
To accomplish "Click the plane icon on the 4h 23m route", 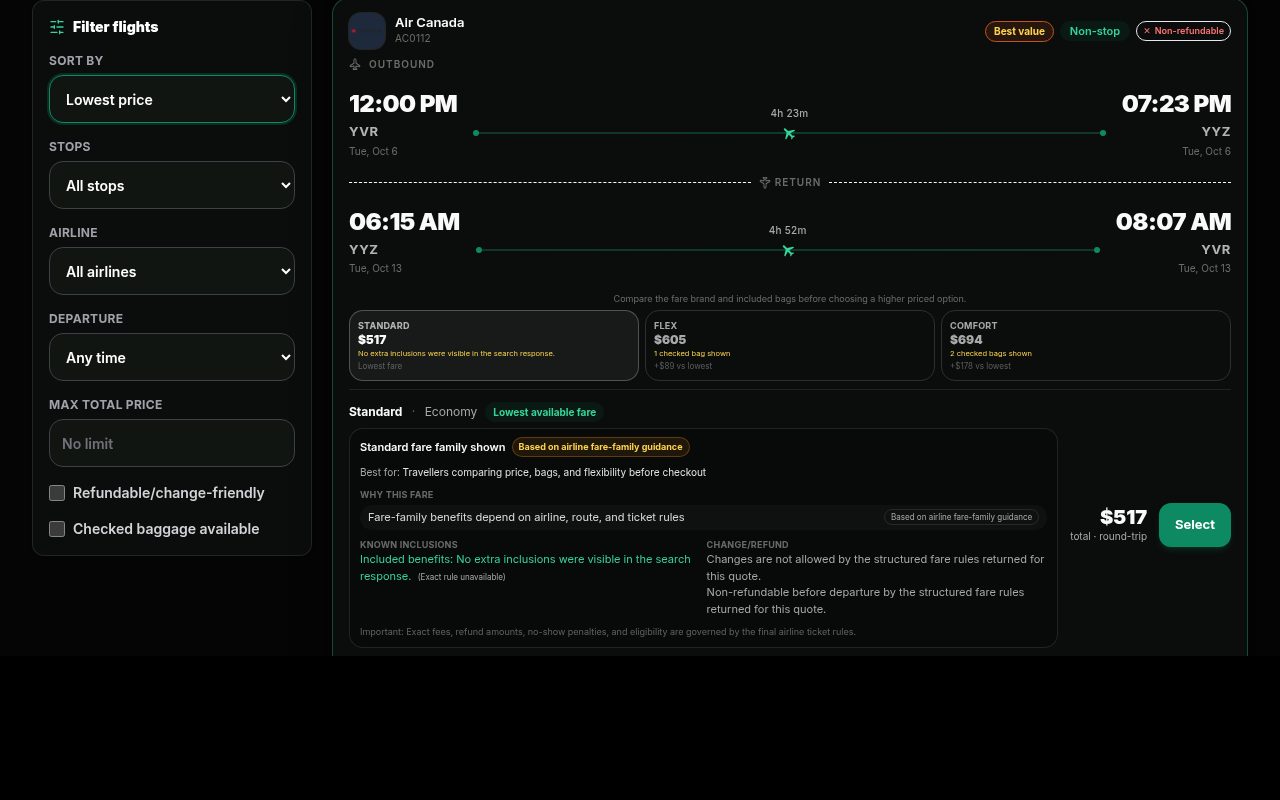I will coord(789,133).
